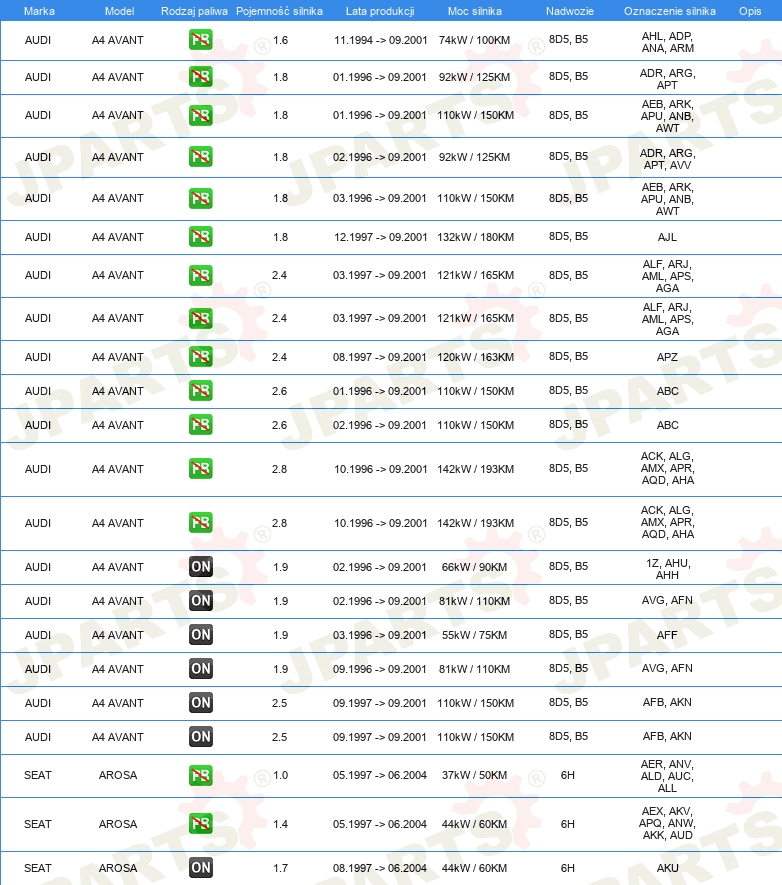The image size is (782, 885).
Task: Click the Oznaczenie silnika column header
Action: pyautogui.click(x=669, y=11)
